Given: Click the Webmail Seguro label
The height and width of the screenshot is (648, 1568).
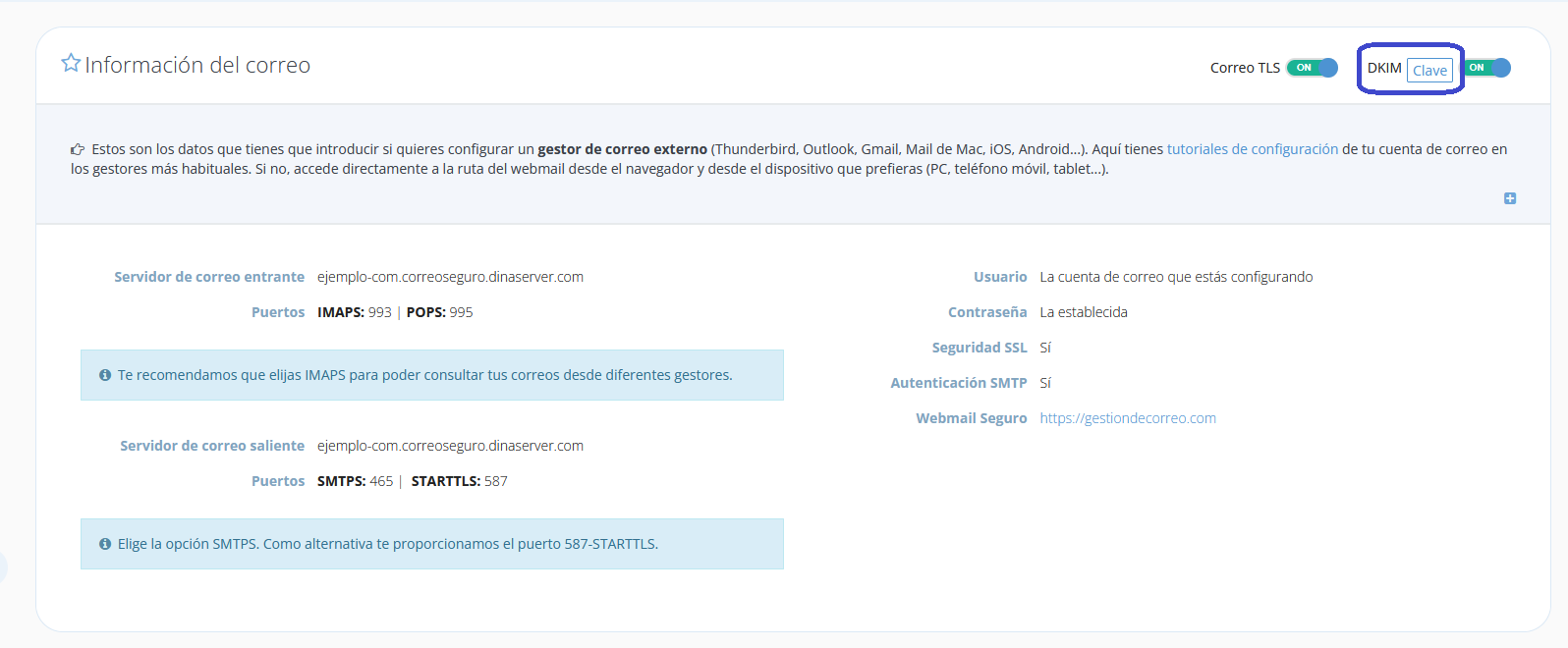Looking at the screenshot, I should (971, 418).
